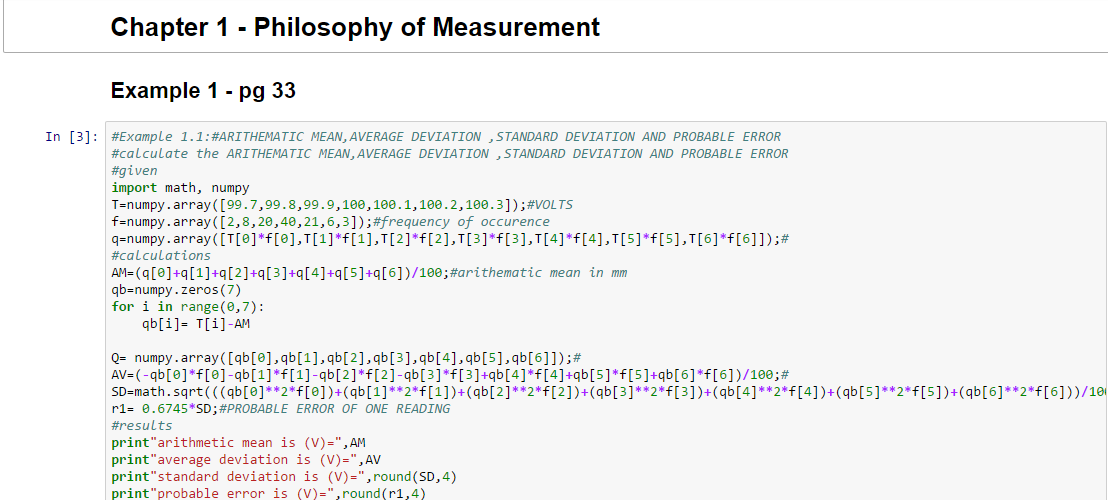1108x500 pixels.
Task: Click the #results comment line
Action: pos(140,426)
